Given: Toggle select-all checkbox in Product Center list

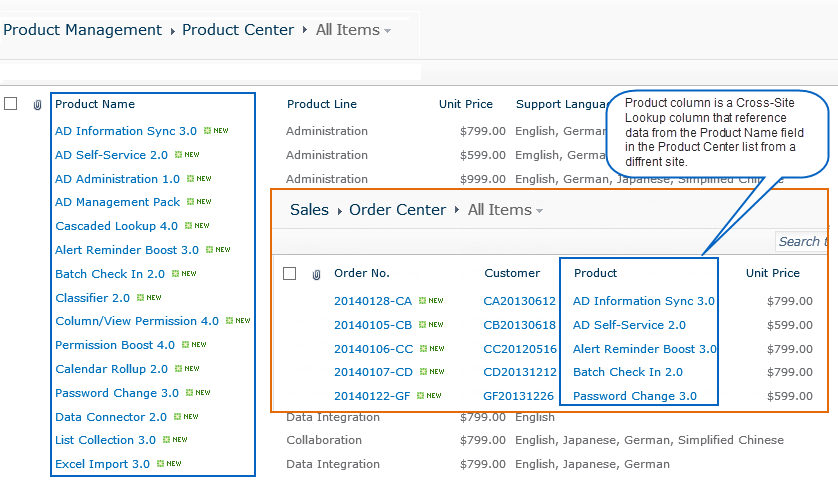Looking at the screenshot, I should pyautogui.click(x=10, y=104).
